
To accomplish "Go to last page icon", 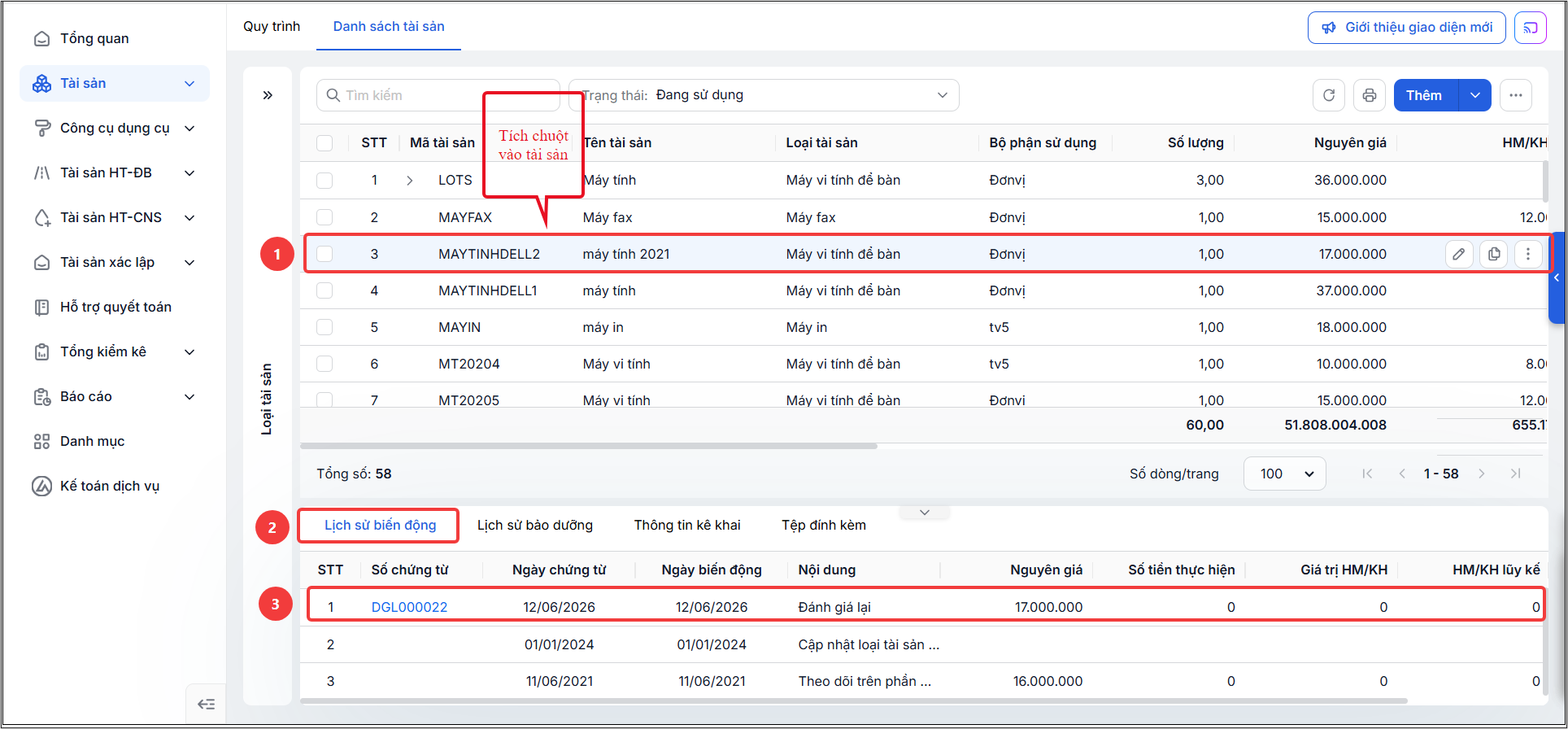I will pos(1516,474).
